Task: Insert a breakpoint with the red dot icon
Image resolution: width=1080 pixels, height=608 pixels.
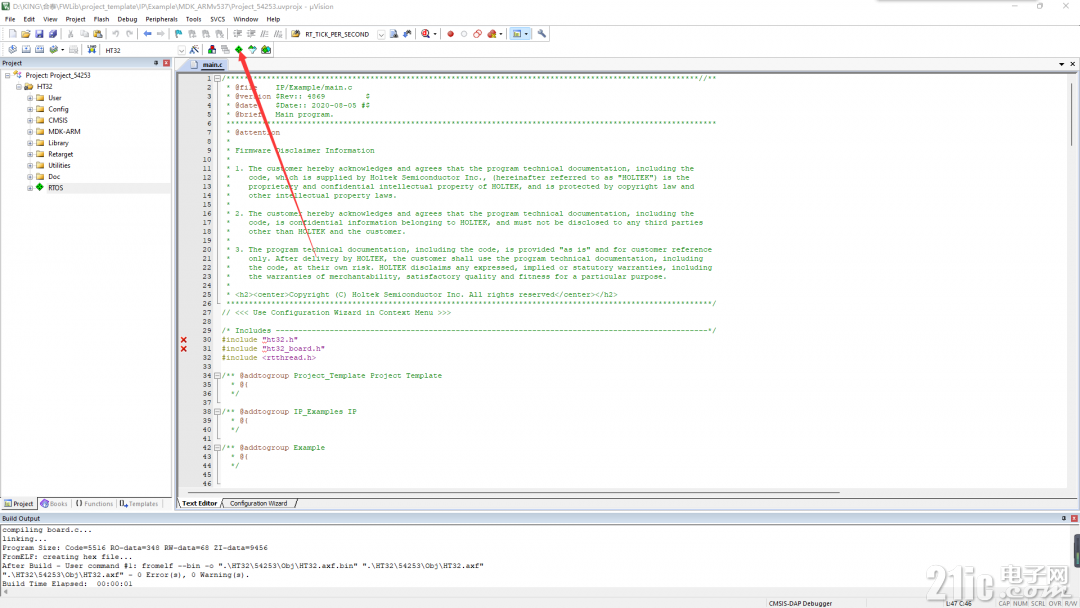Action: (450, 34)
